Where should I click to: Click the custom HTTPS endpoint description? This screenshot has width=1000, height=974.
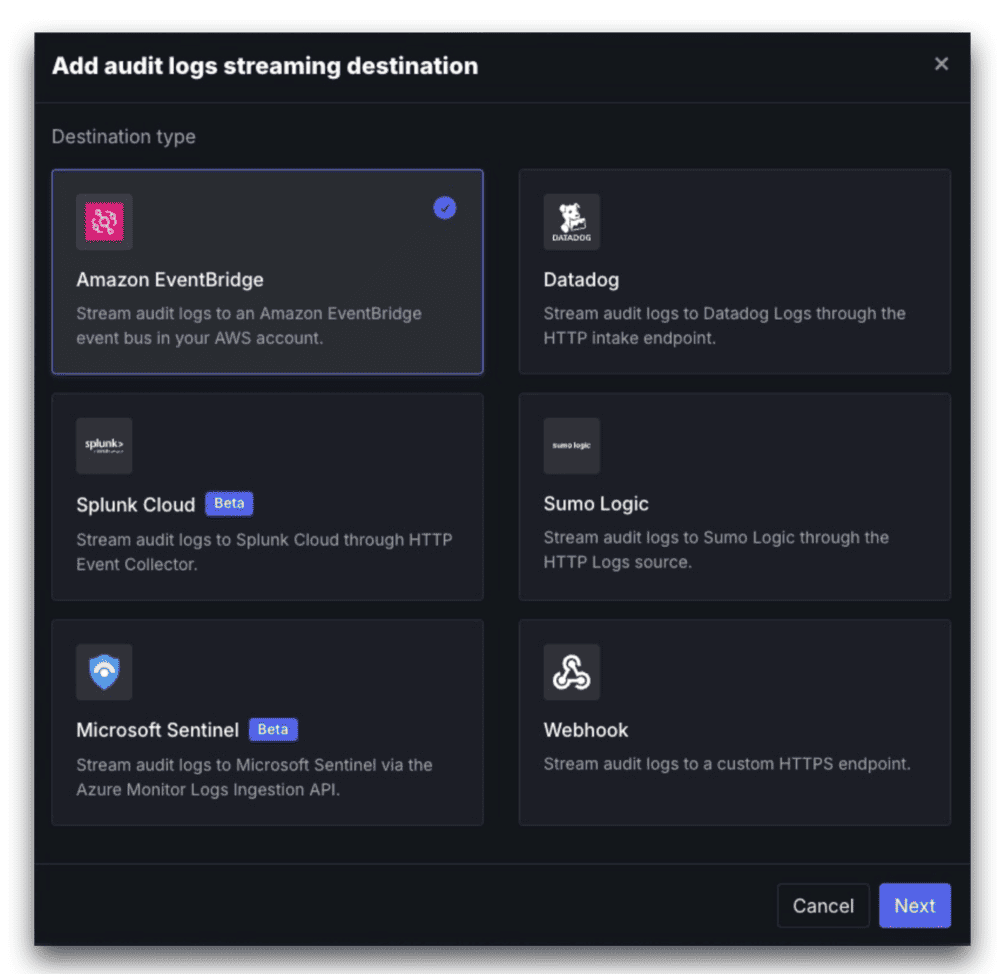(x=727, y=764)
